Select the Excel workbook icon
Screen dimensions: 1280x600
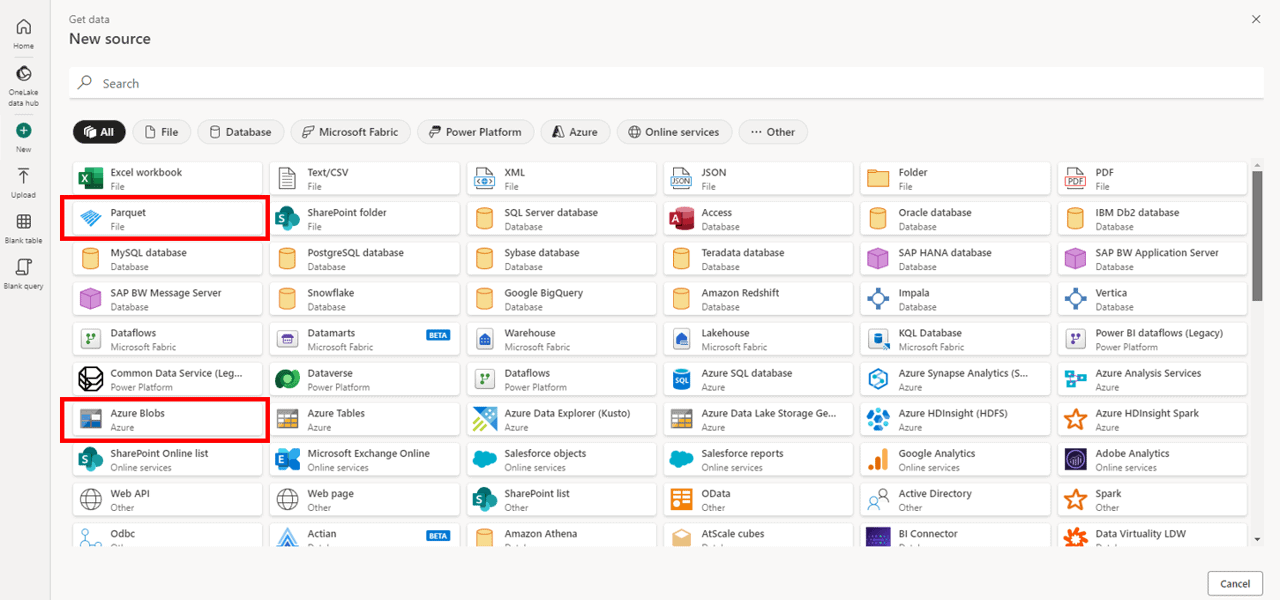point(91,179)
